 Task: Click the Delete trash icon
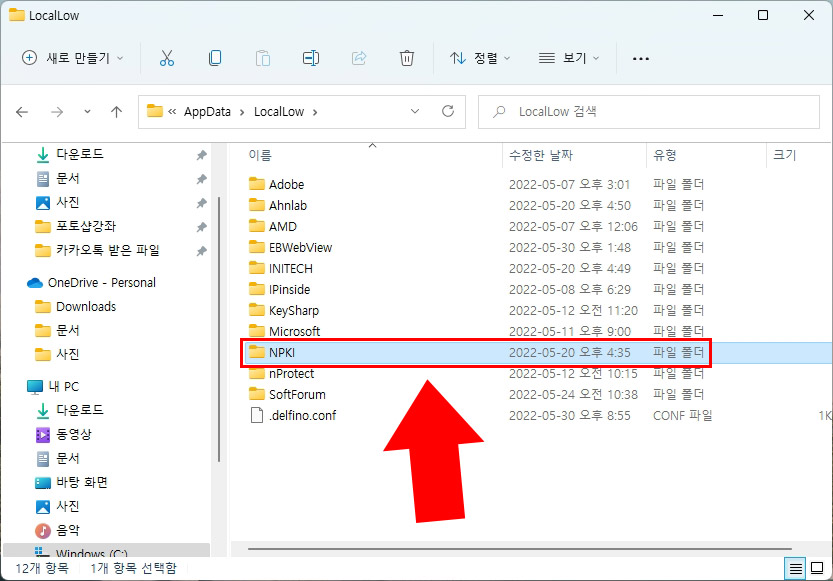click(x=407, y=58)
